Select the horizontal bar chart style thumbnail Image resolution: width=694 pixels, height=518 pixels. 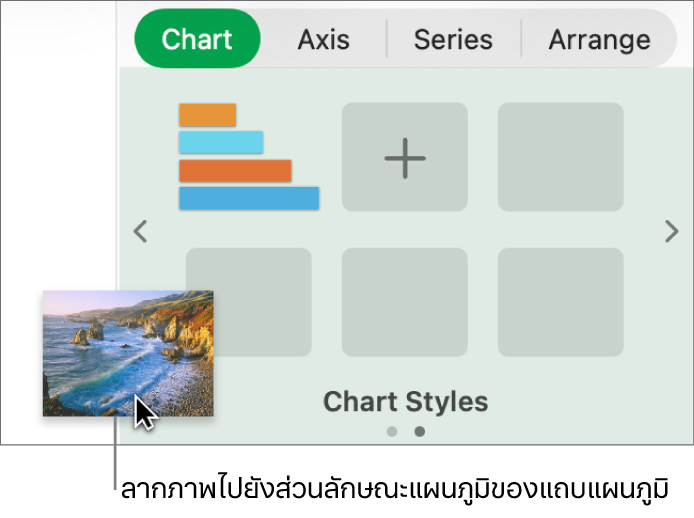click(x=249, y=157)
